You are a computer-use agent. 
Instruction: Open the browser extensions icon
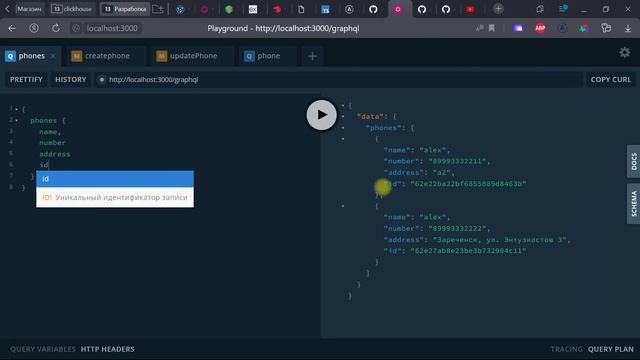pyautogui.click(x=606, y=28)
